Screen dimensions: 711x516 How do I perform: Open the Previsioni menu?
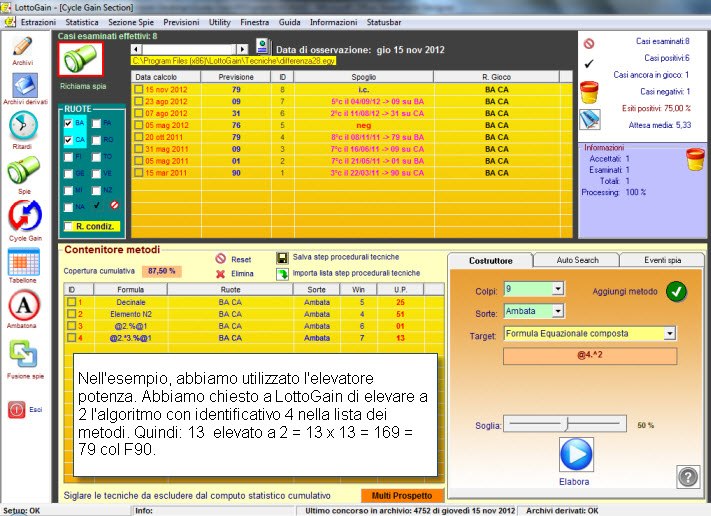click(181, 22)
